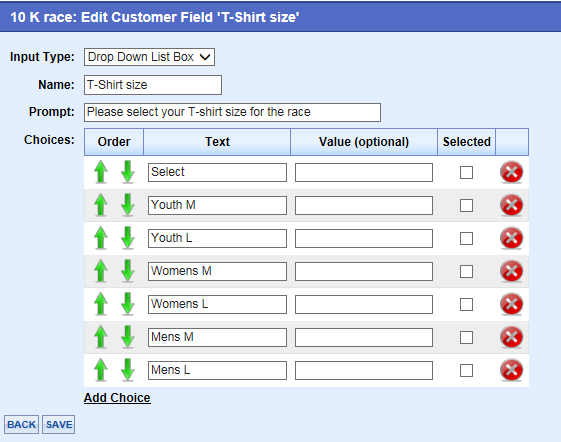Move Womens M choice up

tap(101, 271)
